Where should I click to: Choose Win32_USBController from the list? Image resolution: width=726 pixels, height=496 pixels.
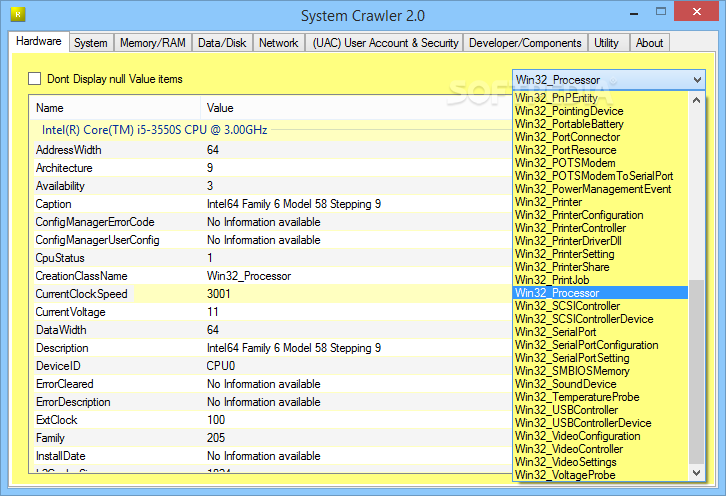click(x=601, y=409)
